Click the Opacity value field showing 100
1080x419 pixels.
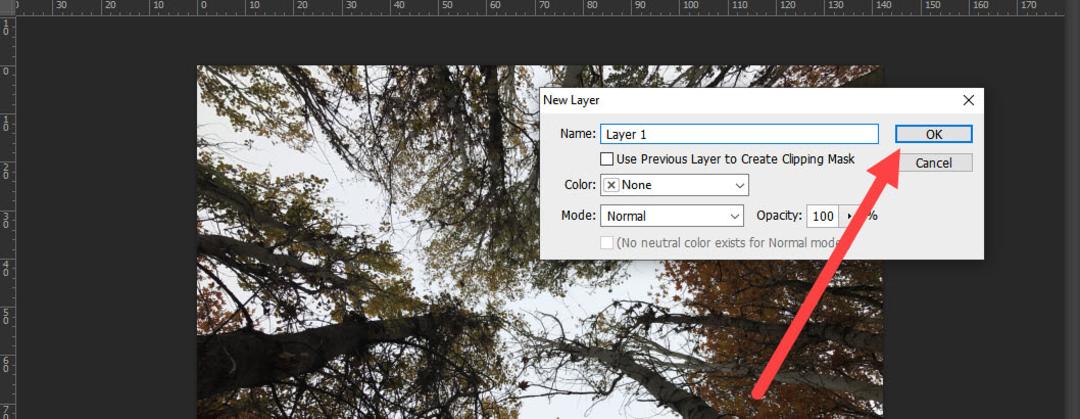pyautogui.click(x=823, y=216)
